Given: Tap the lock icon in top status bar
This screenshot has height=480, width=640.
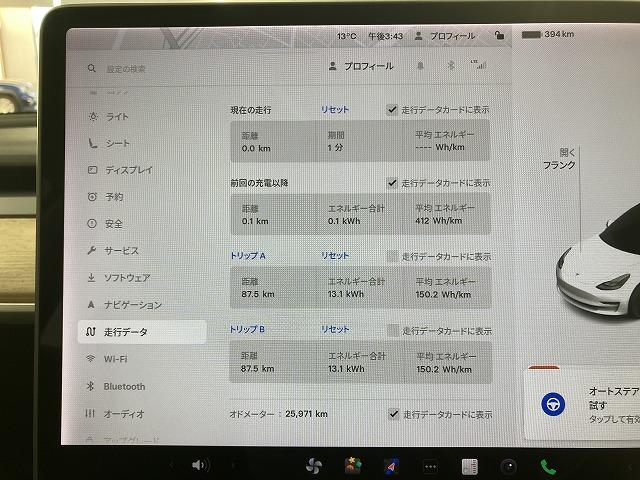Looking at the screenshot, I should click(499, 36).
